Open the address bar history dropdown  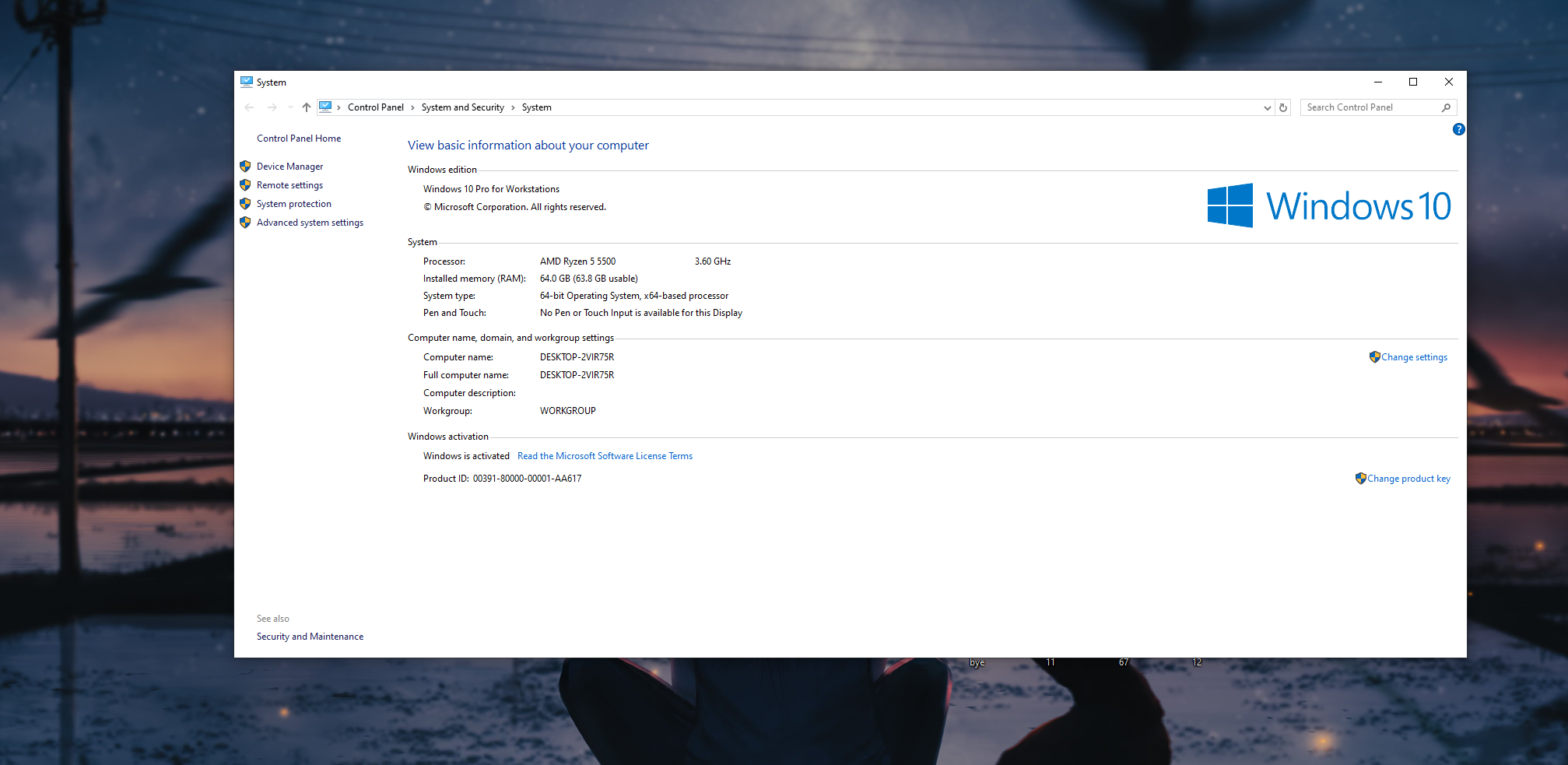click(x=1268, y=108)
